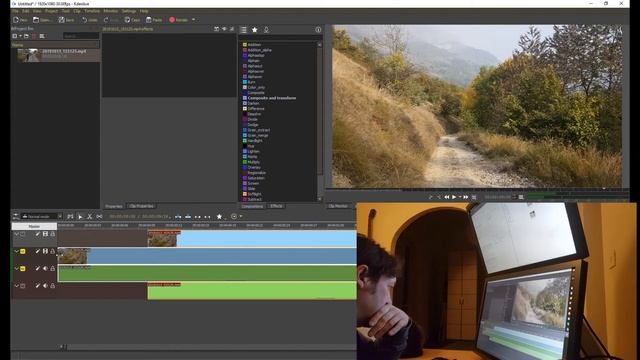Click fast forward in project monitor controls
The height and width of the screenshot is (360, 640).
(x=465, y=197)
